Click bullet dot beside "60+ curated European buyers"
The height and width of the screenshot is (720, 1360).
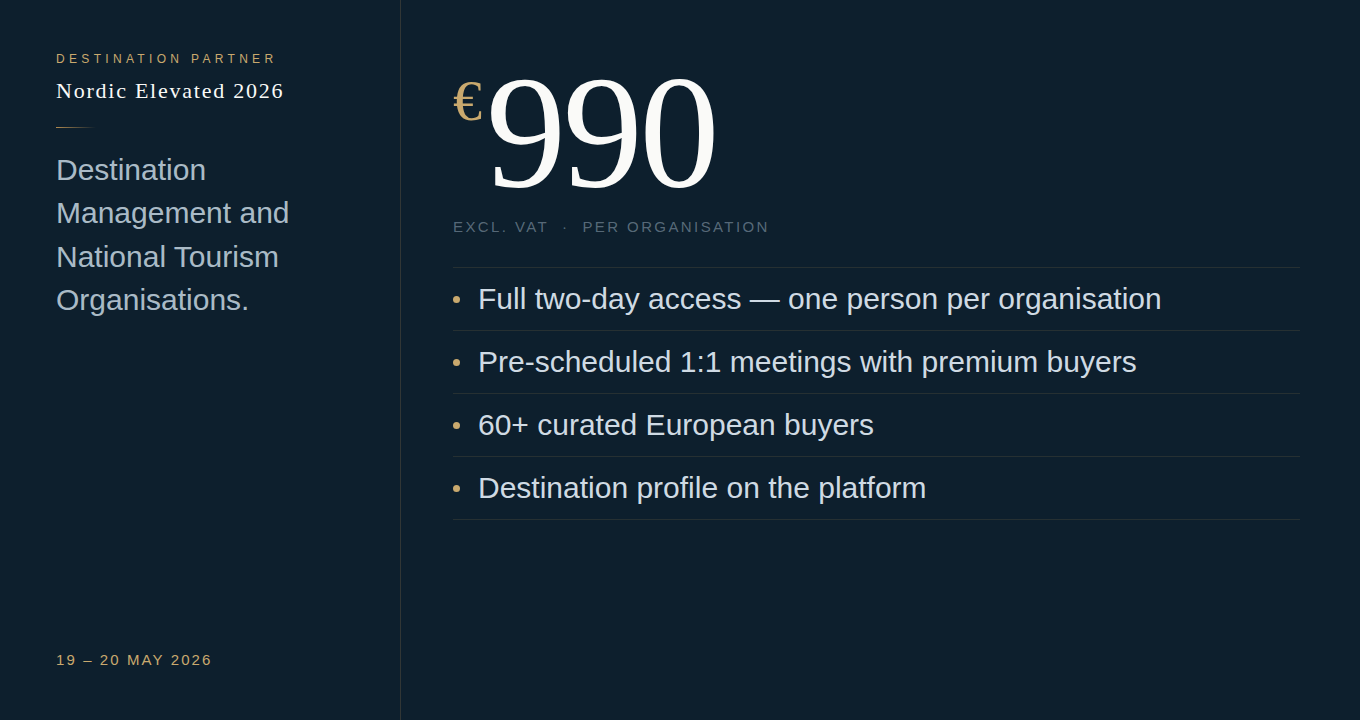click(457, 425)
